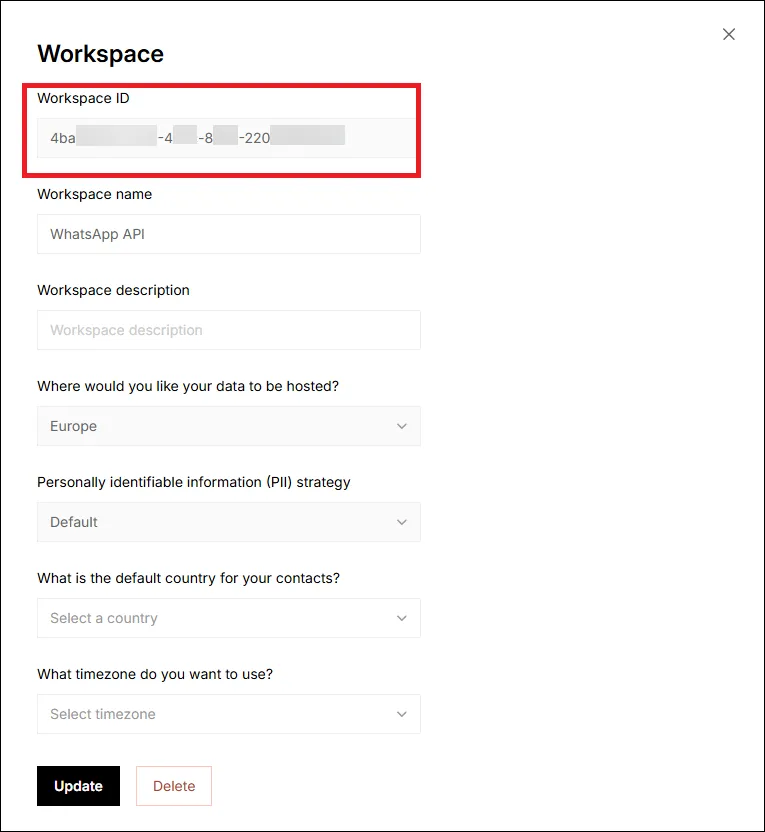Edit the Workspace name field containing WhatsApp API
Viewport: 765px width, 832px height.
229,234
